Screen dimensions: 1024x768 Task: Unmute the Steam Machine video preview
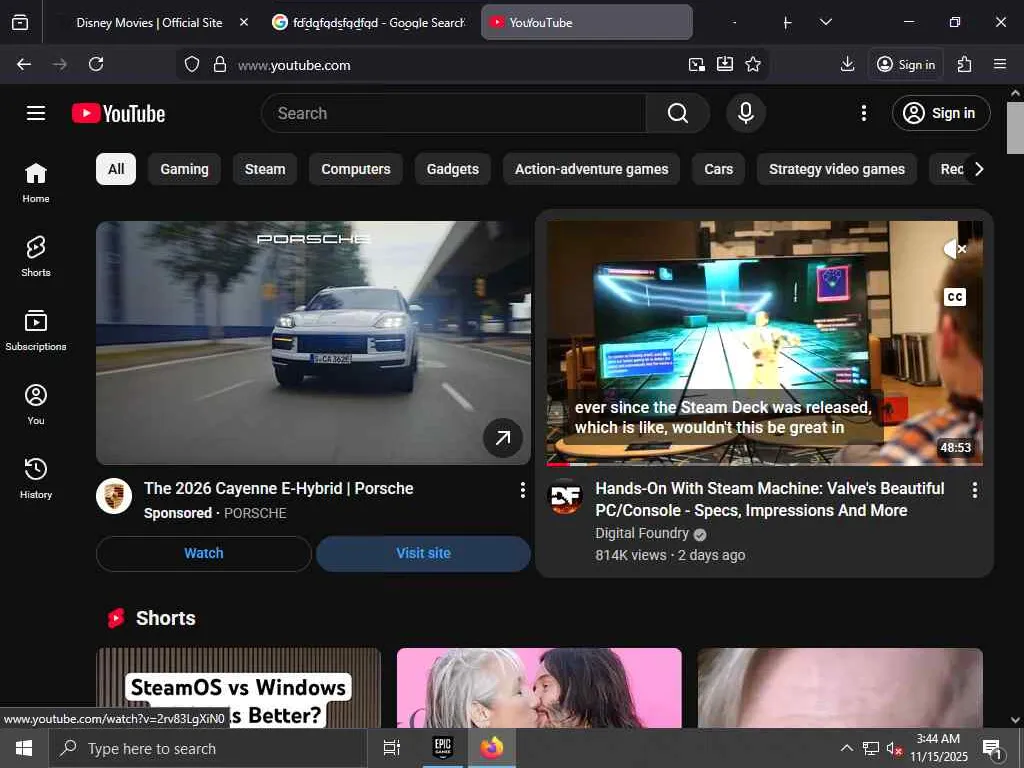pos(955,249)
